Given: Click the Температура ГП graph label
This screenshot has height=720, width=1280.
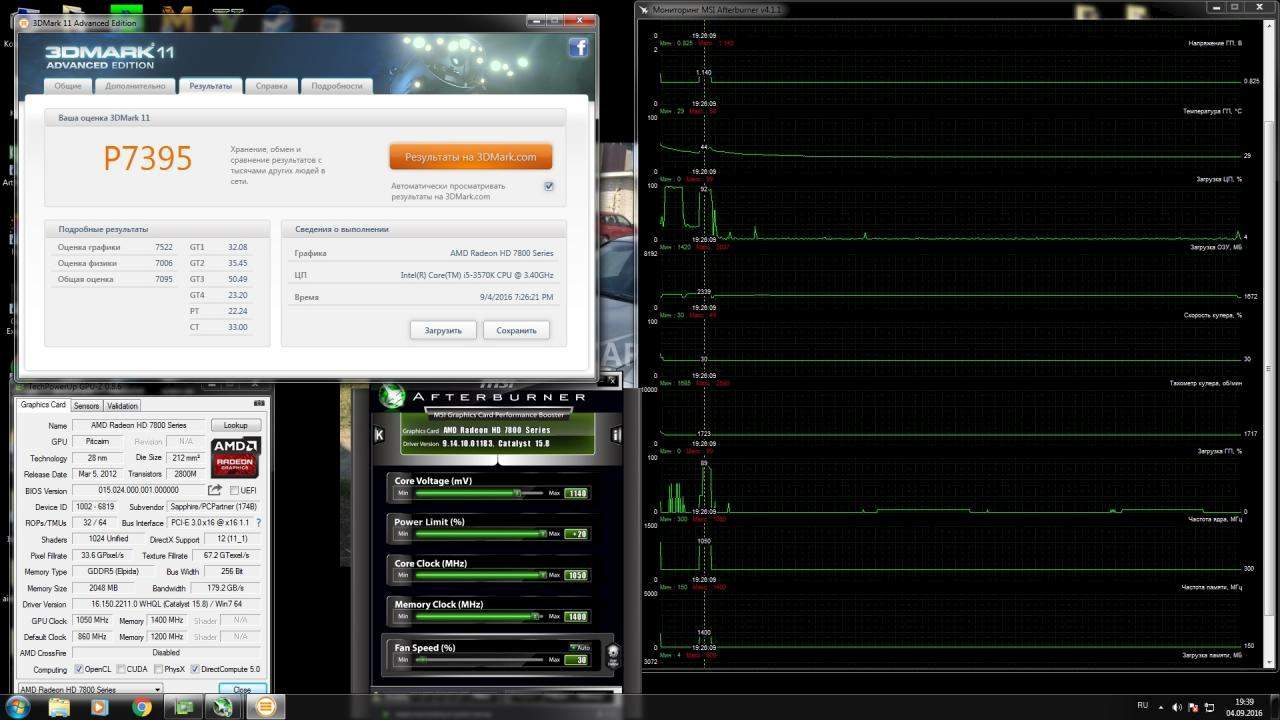Looking at the screenshot, I should click(1211, 111).
